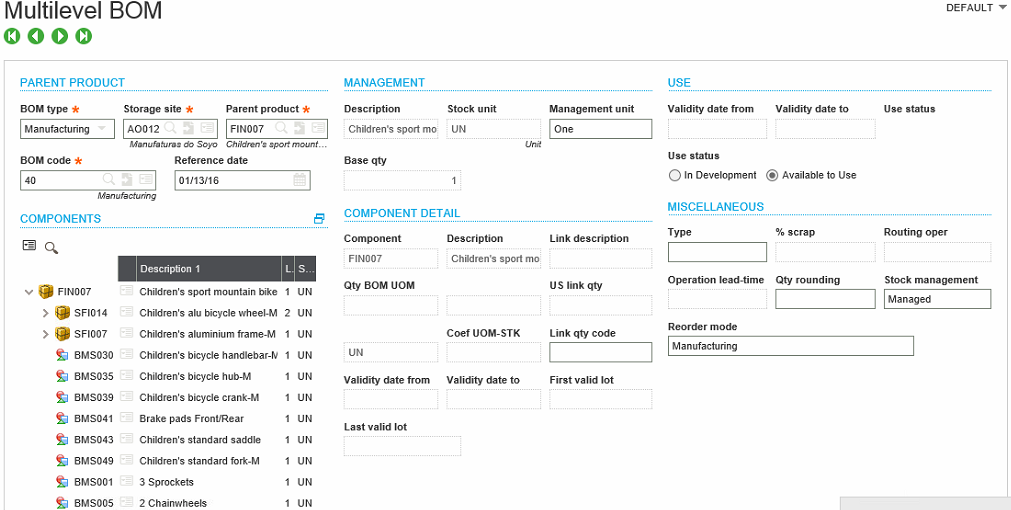
Task: Open the BOM type Manufacturing dropdown
Action: 67,129
